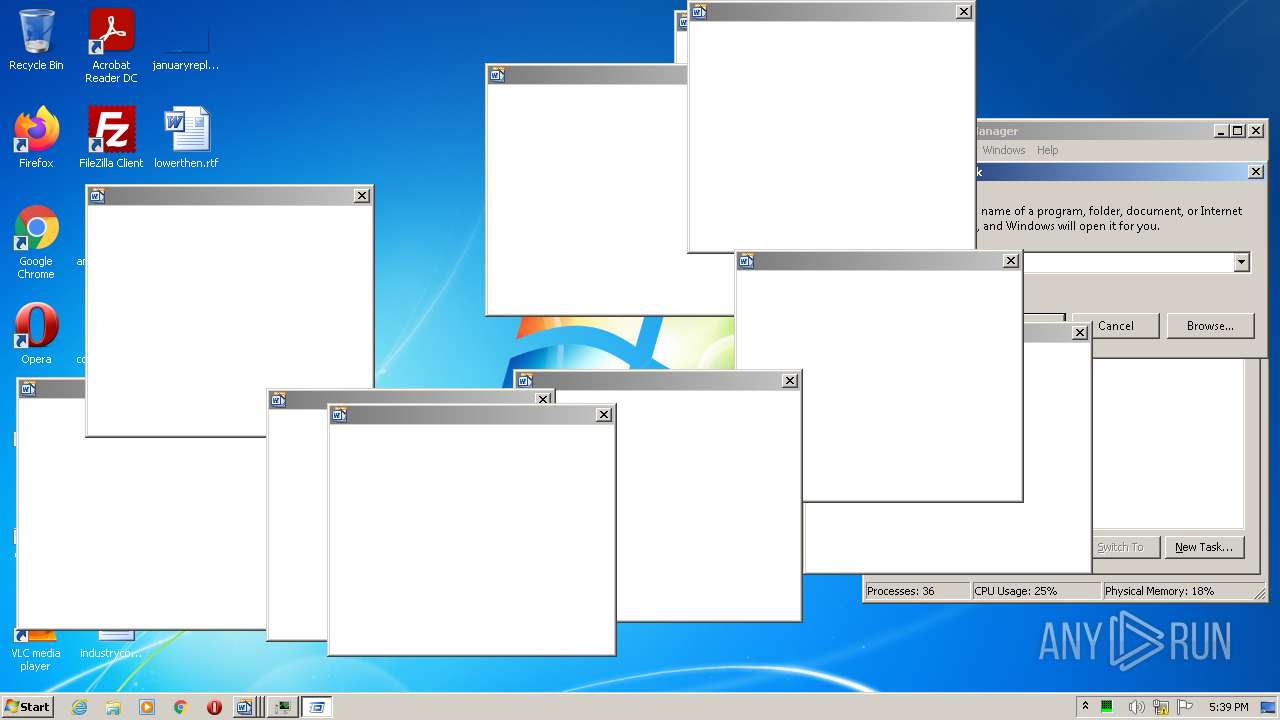Open the Windows menu in Task Manager

pos(1003,150)
